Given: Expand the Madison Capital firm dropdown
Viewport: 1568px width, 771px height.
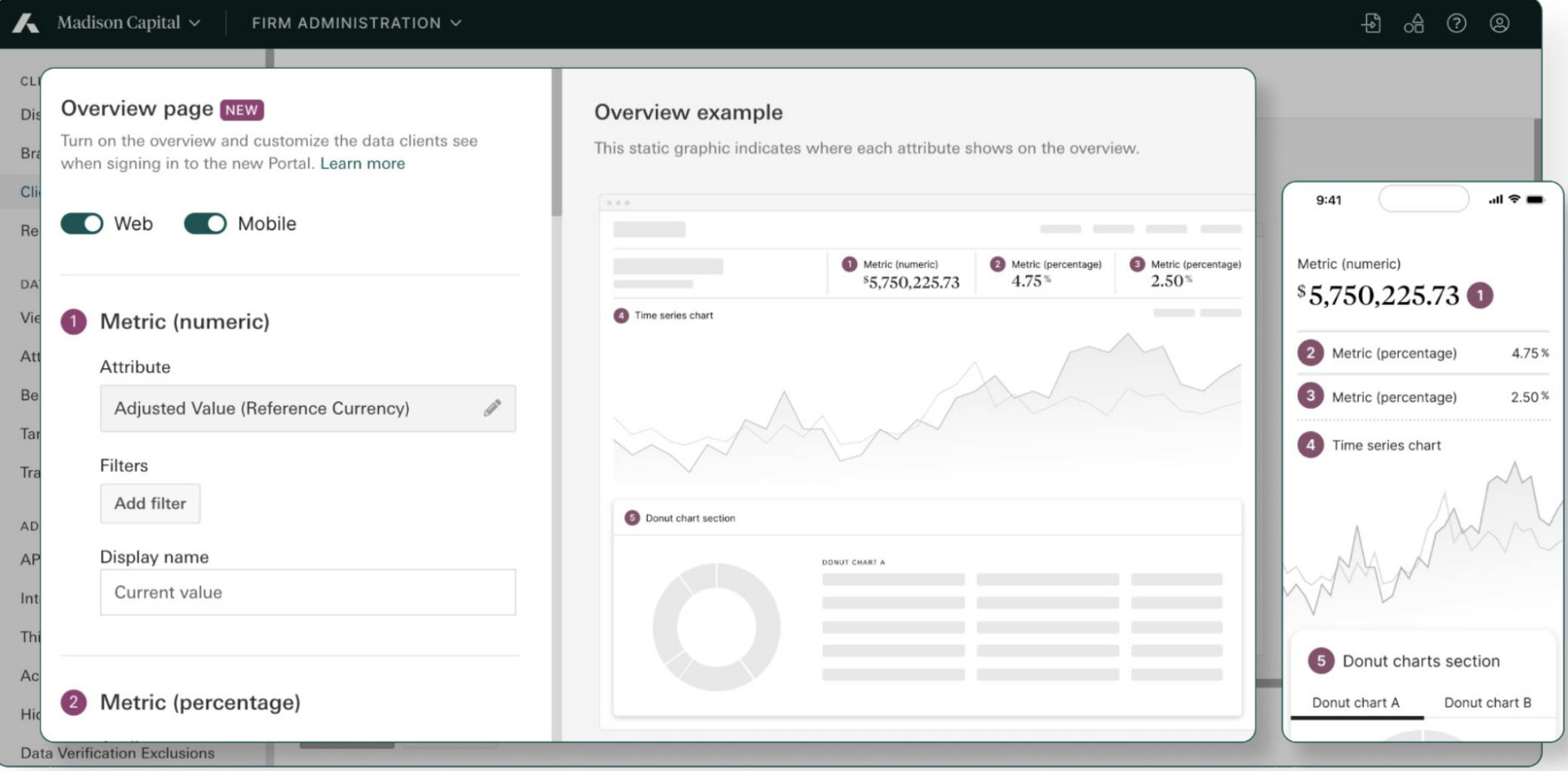Looking at the screenshot, I should 129,23.
